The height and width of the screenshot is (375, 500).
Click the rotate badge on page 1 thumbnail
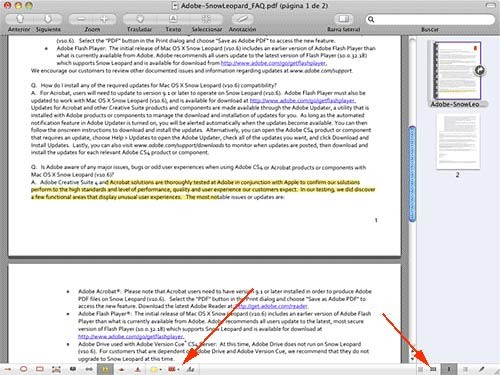479,70
